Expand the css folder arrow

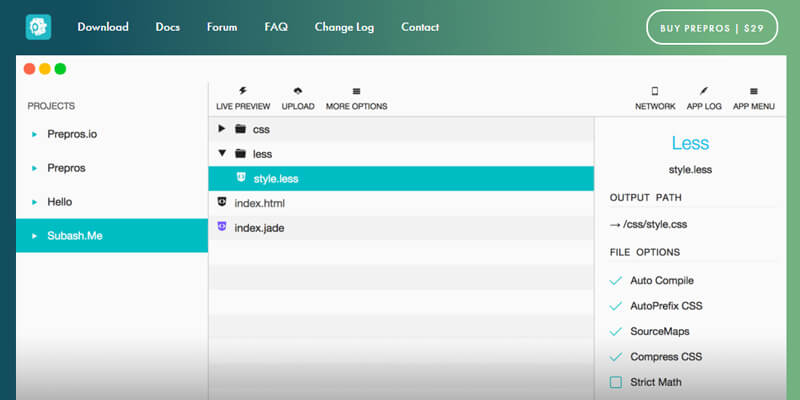(x=221, y=129)
